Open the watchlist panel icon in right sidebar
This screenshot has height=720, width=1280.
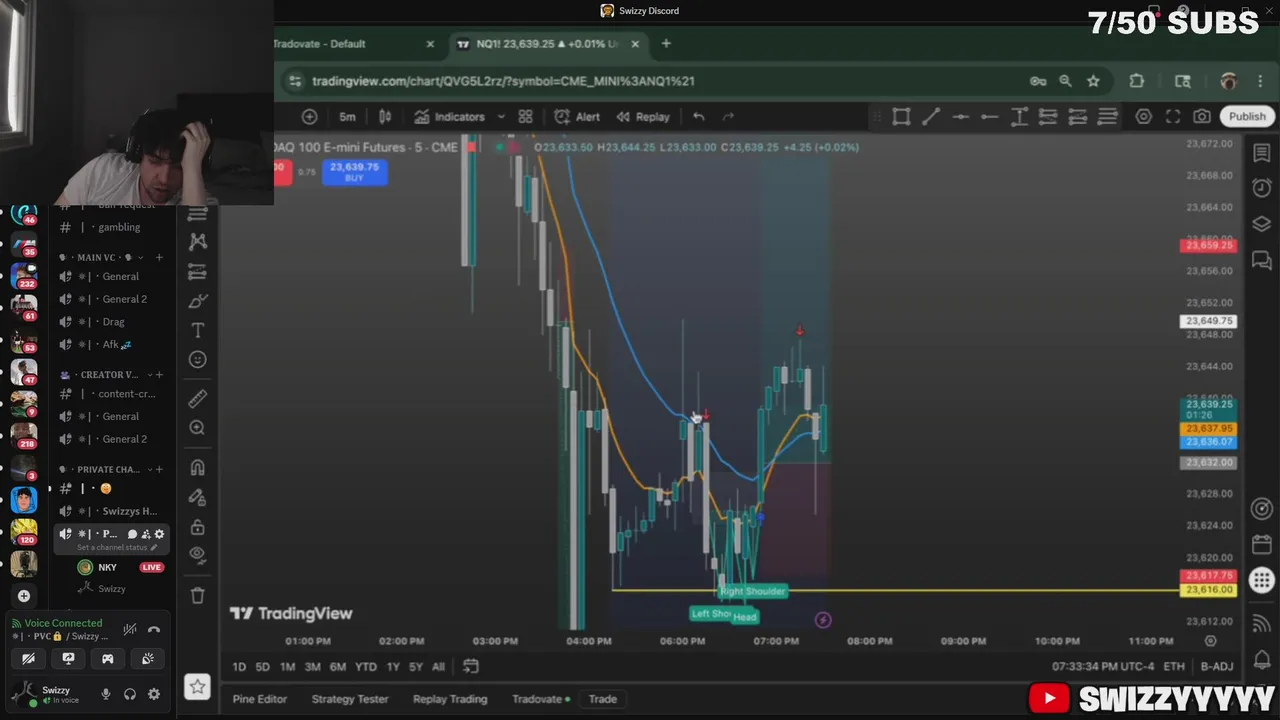tap(1261, 153)
